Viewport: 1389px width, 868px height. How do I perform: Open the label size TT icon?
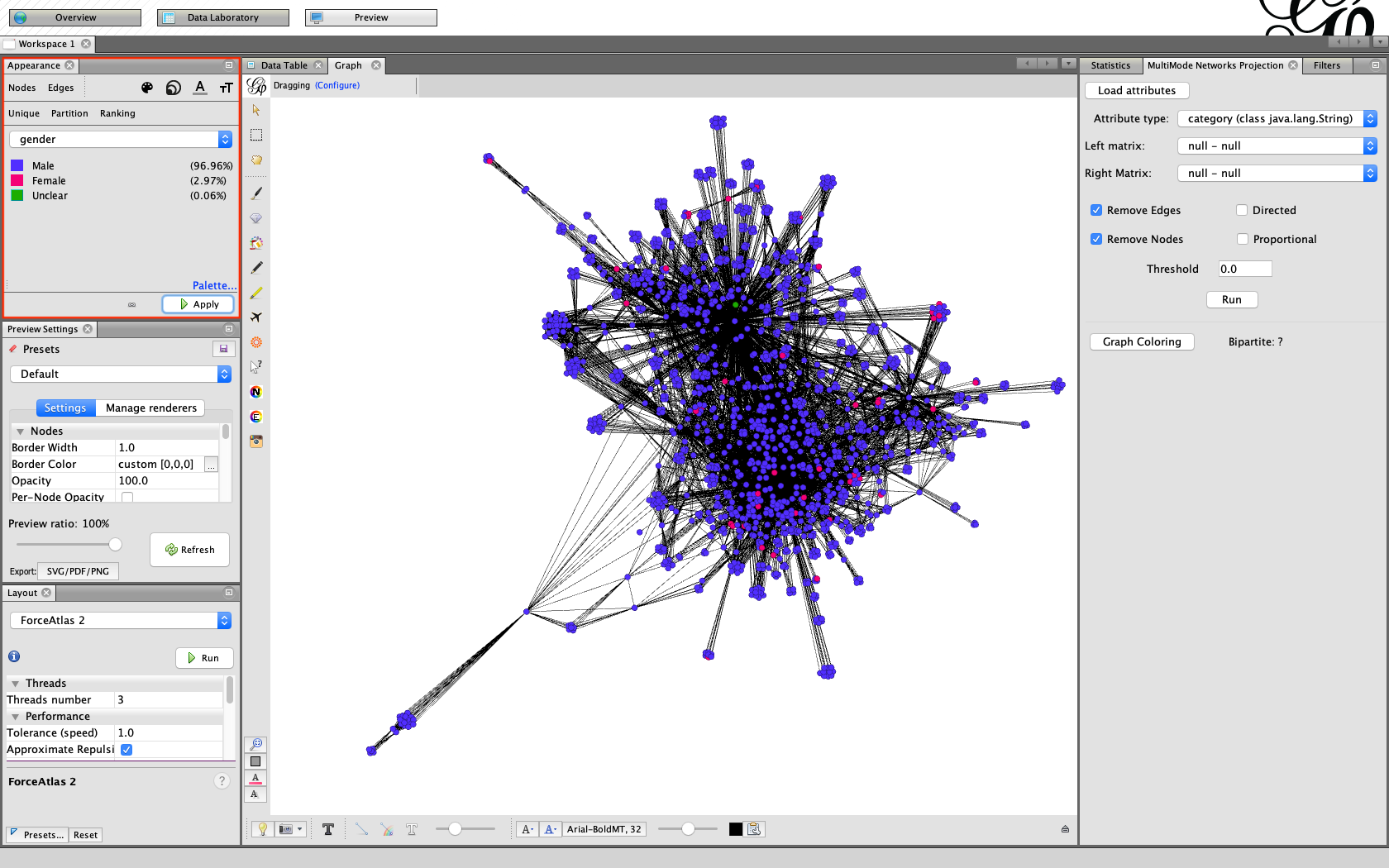(x=227, y=88)
